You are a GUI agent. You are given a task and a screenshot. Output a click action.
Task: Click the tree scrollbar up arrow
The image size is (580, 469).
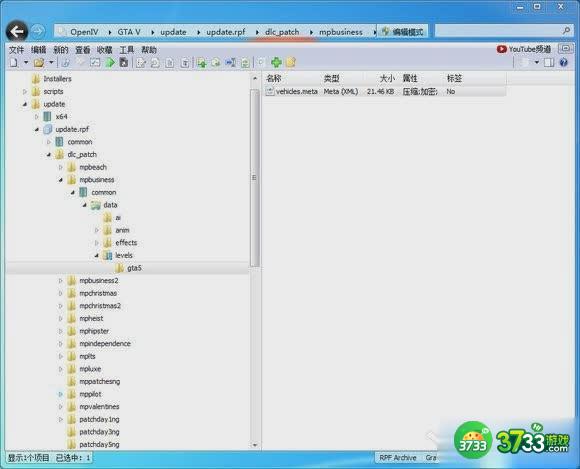(254, 78)
